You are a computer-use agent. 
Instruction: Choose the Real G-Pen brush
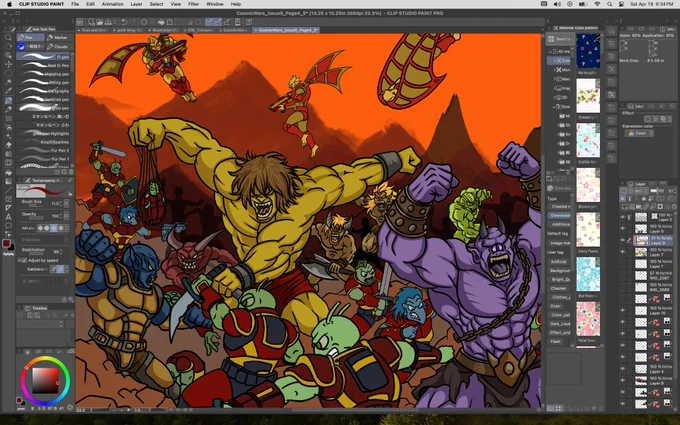(43, 65)
